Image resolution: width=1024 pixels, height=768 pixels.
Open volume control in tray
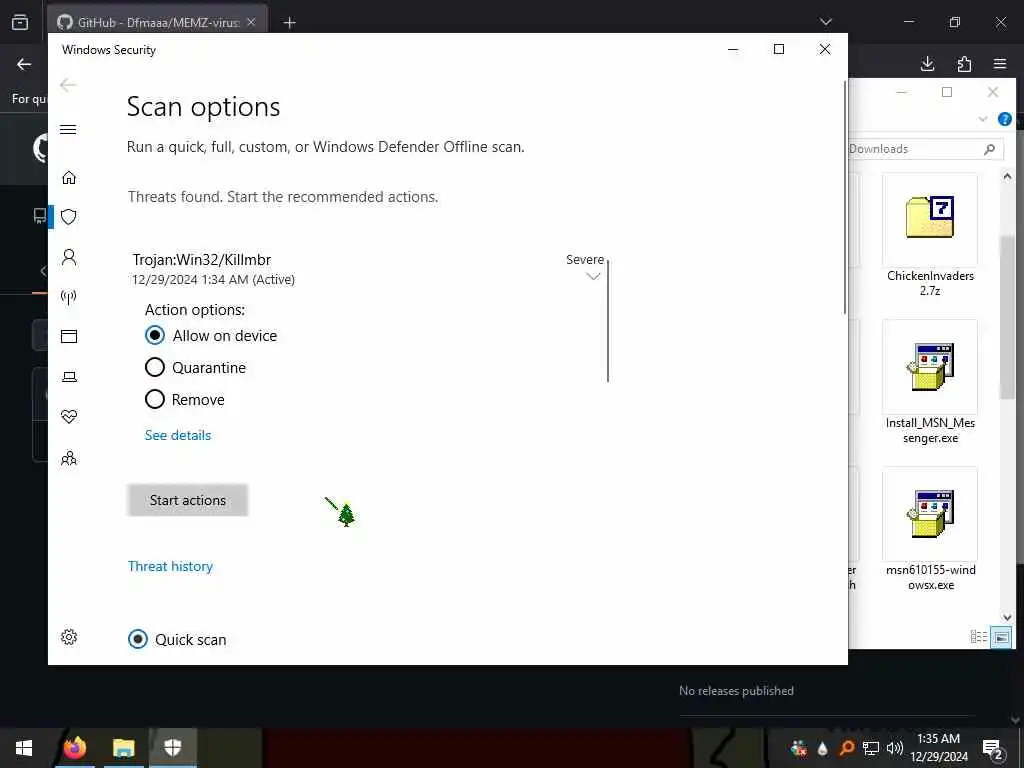click(895, 748)
